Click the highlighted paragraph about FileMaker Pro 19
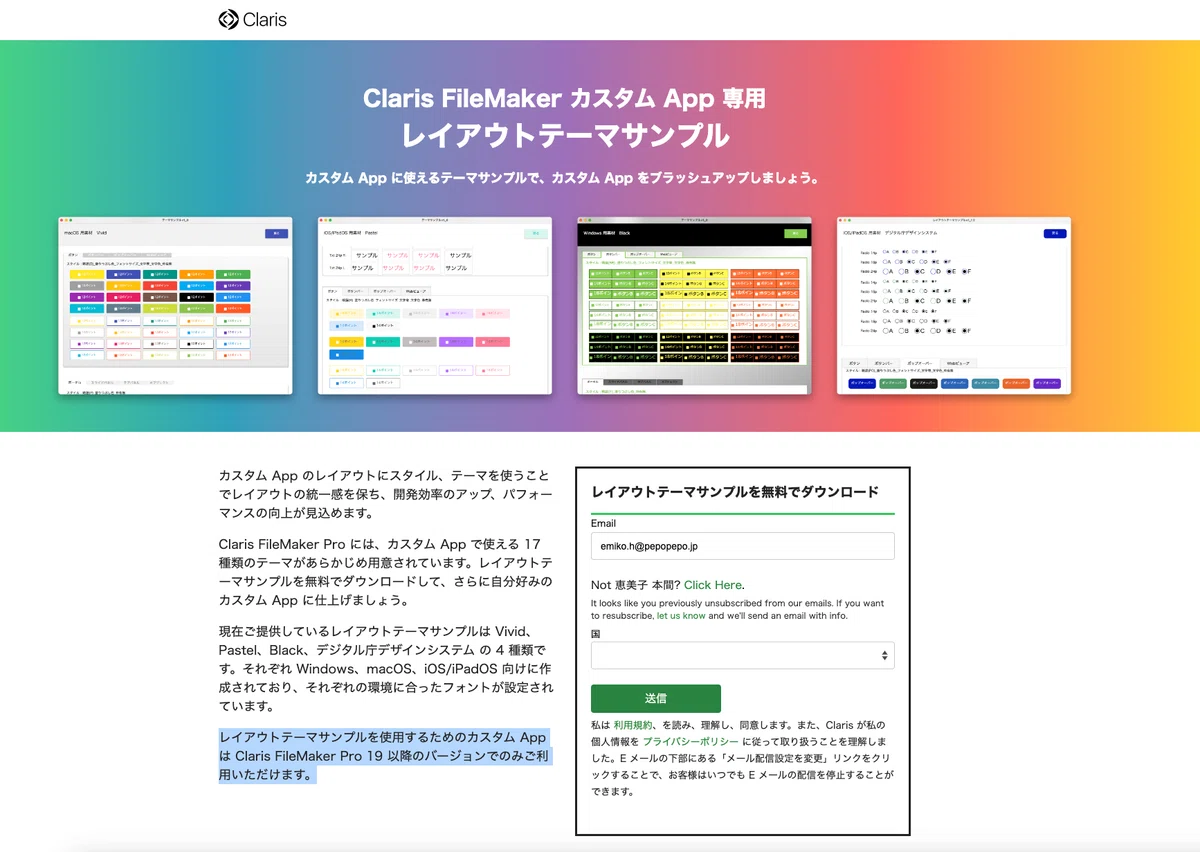The image size is (1200, 852). [x=385, y=755]
